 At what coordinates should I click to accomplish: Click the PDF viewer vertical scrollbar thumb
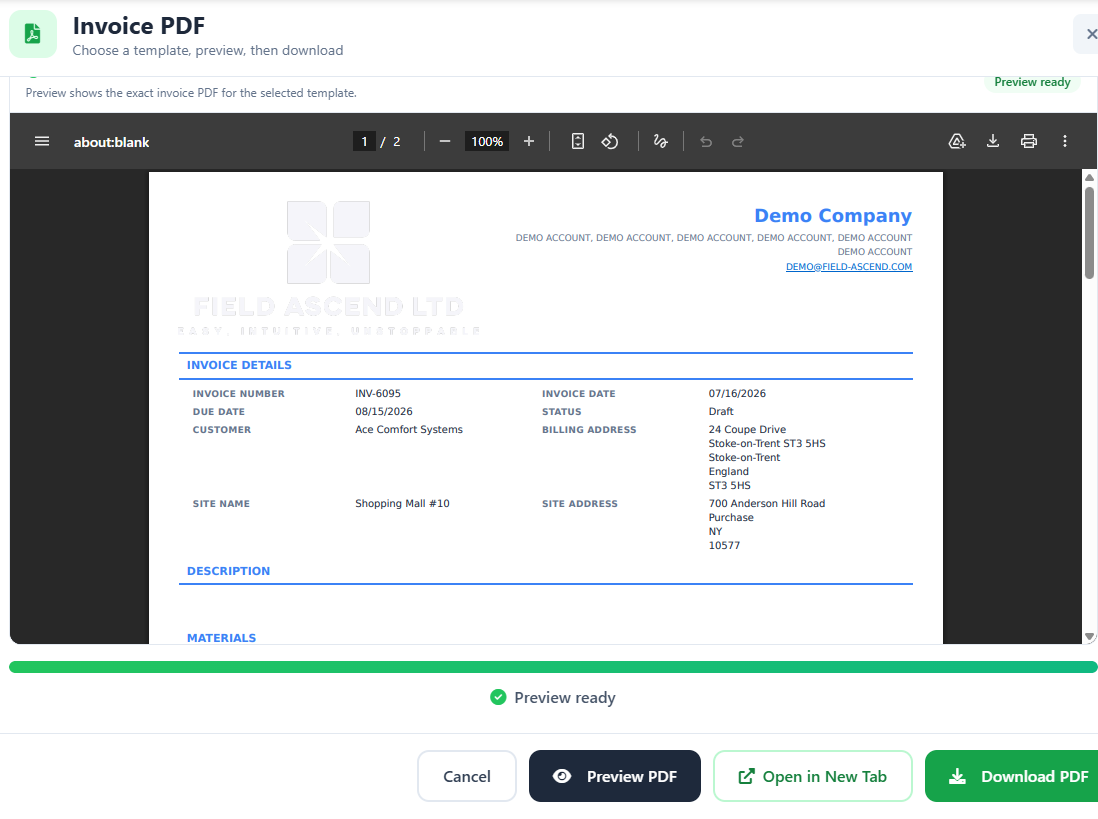pos(1089,232)
